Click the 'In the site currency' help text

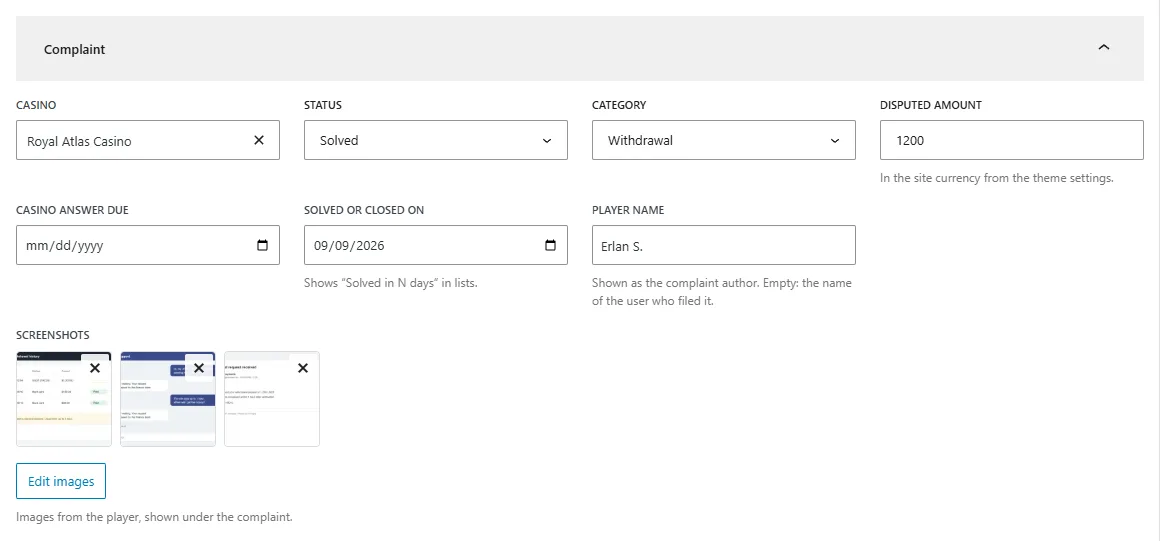[997, 178]
